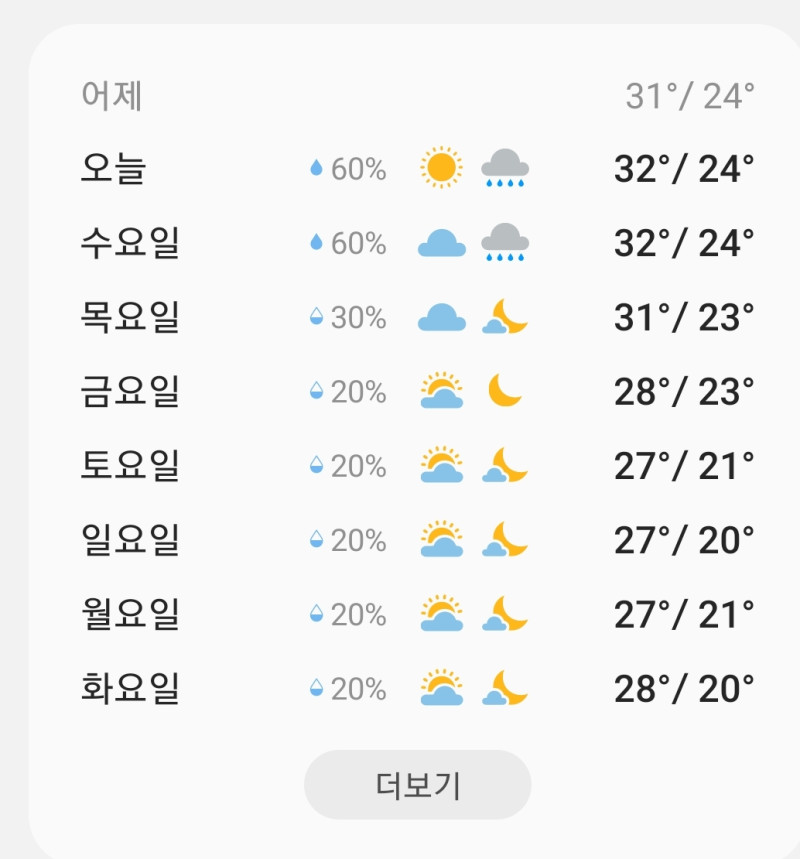Tap the cloudy moon icon for 일요일
The width and height of the screenshot is (800, 859).
(505, 539)
